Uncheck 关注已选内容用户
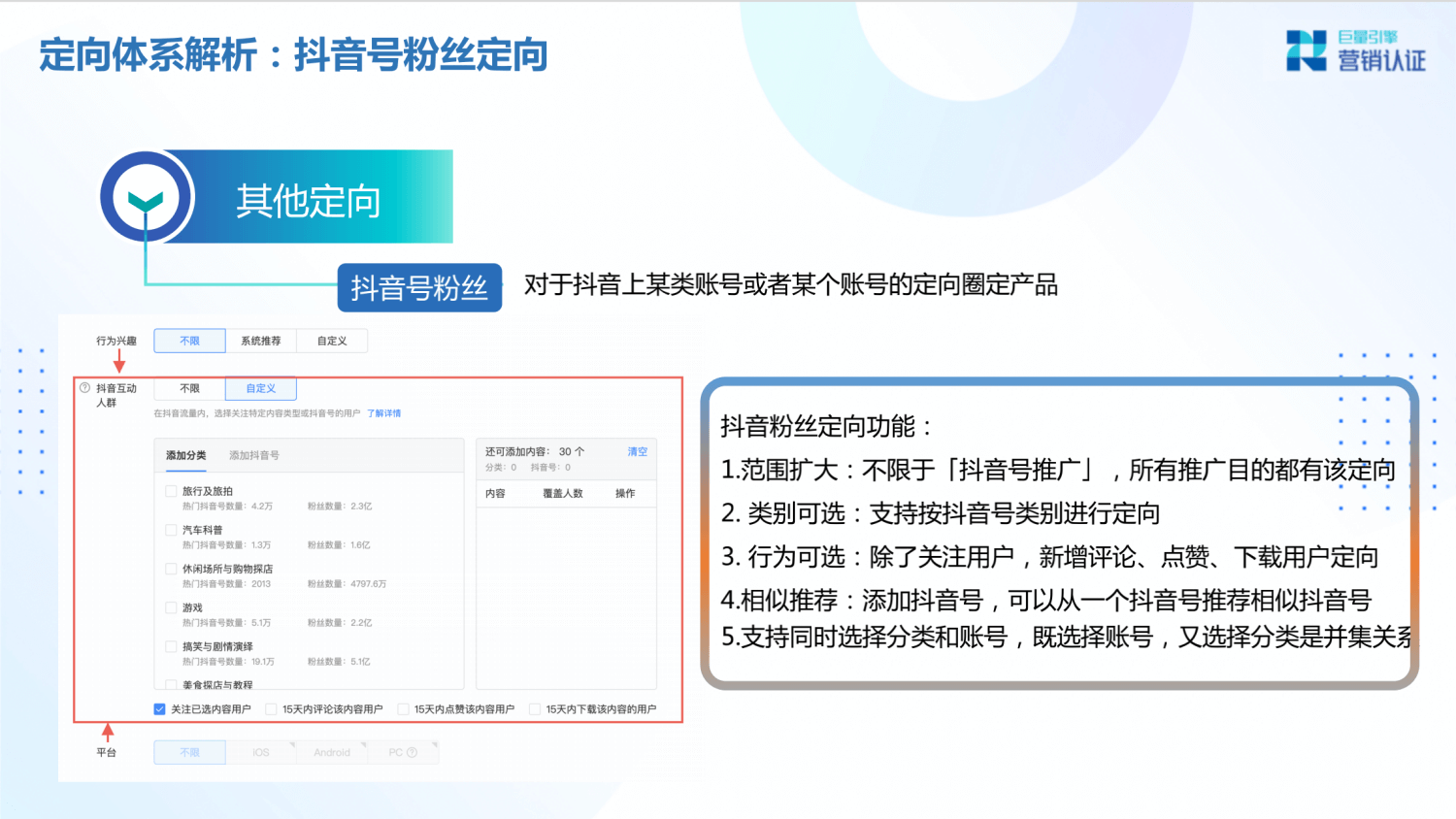Screen dimensions: 1456x819 (159, 709)
